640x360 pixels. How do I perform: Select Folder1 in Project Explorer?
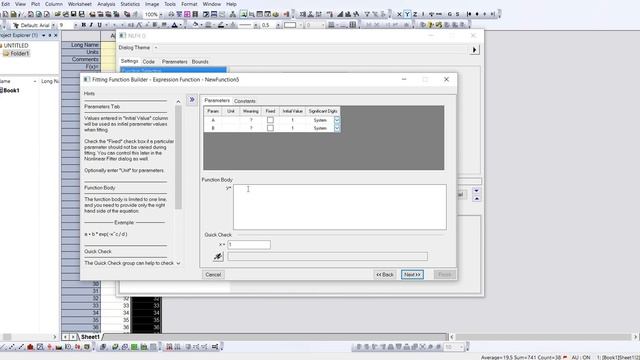[x=16, y=53]
